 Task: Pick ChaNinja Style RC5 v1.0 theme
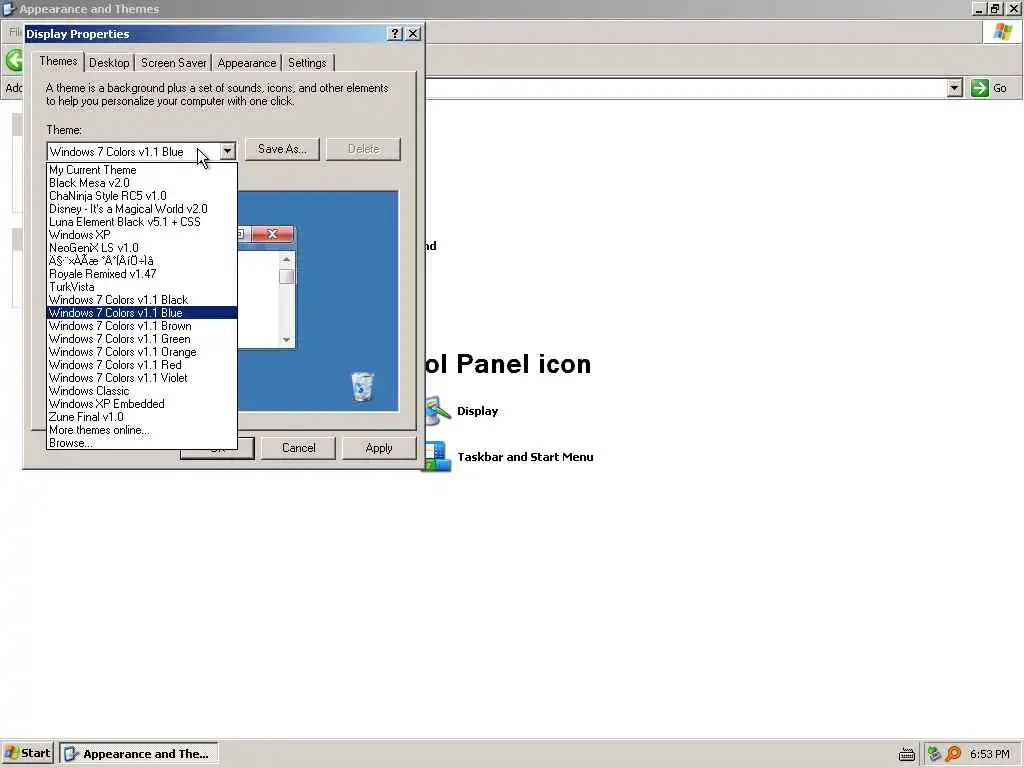pos(142,196)
